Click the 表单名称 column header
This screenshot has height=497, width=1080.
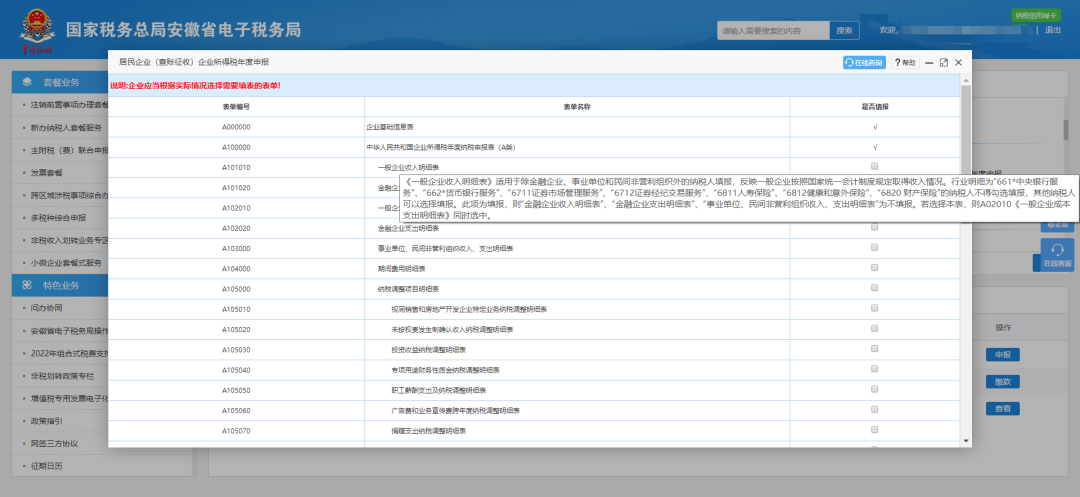(x=577, y=107)
